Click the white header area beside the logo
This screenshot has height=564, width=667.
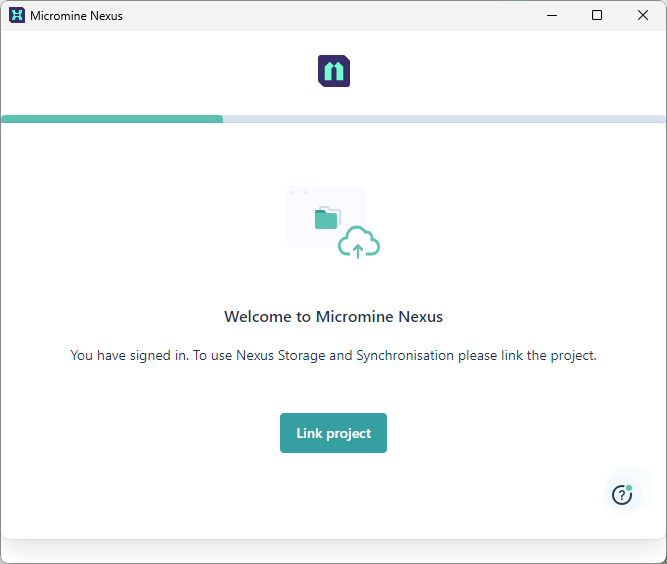click(x=500, y=71)
